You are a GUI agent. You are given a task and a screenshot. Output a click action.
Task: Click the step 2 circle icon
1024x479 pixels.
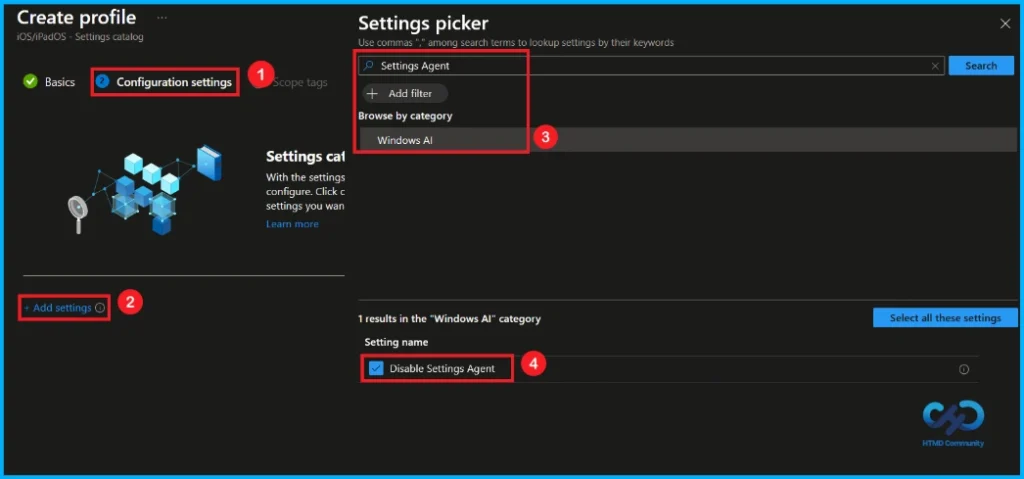(102, 82)
